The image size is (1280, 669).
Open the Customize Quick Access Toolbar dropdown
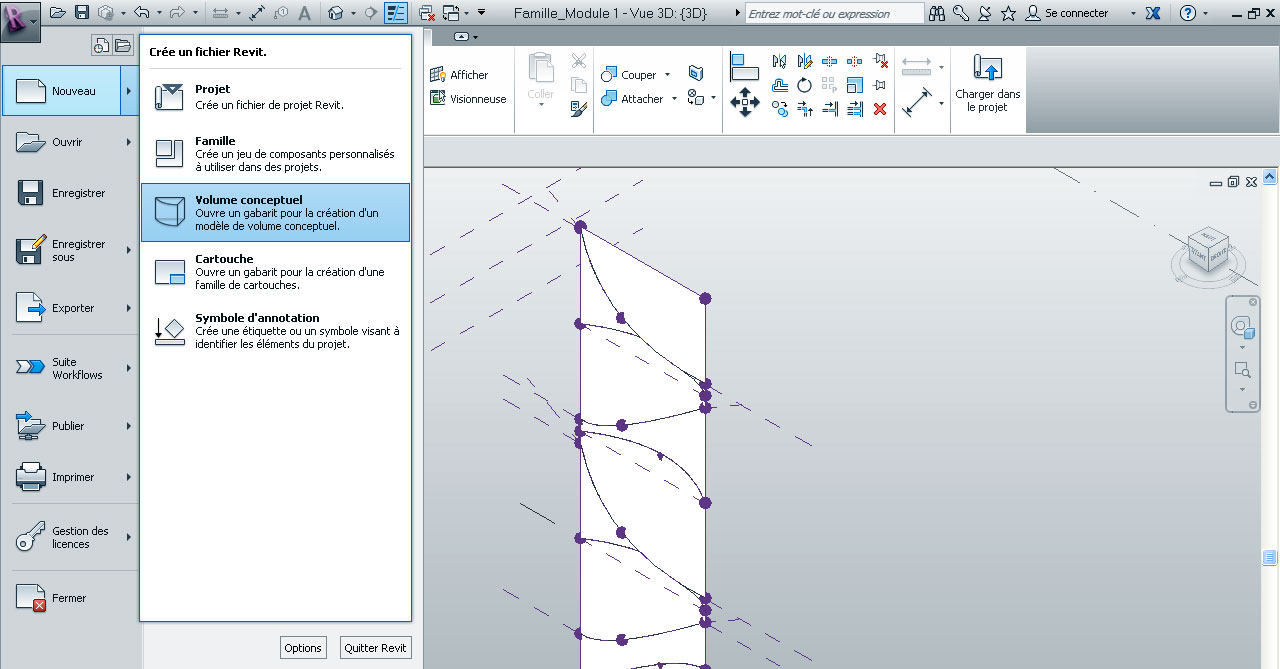tap(481, 13)
